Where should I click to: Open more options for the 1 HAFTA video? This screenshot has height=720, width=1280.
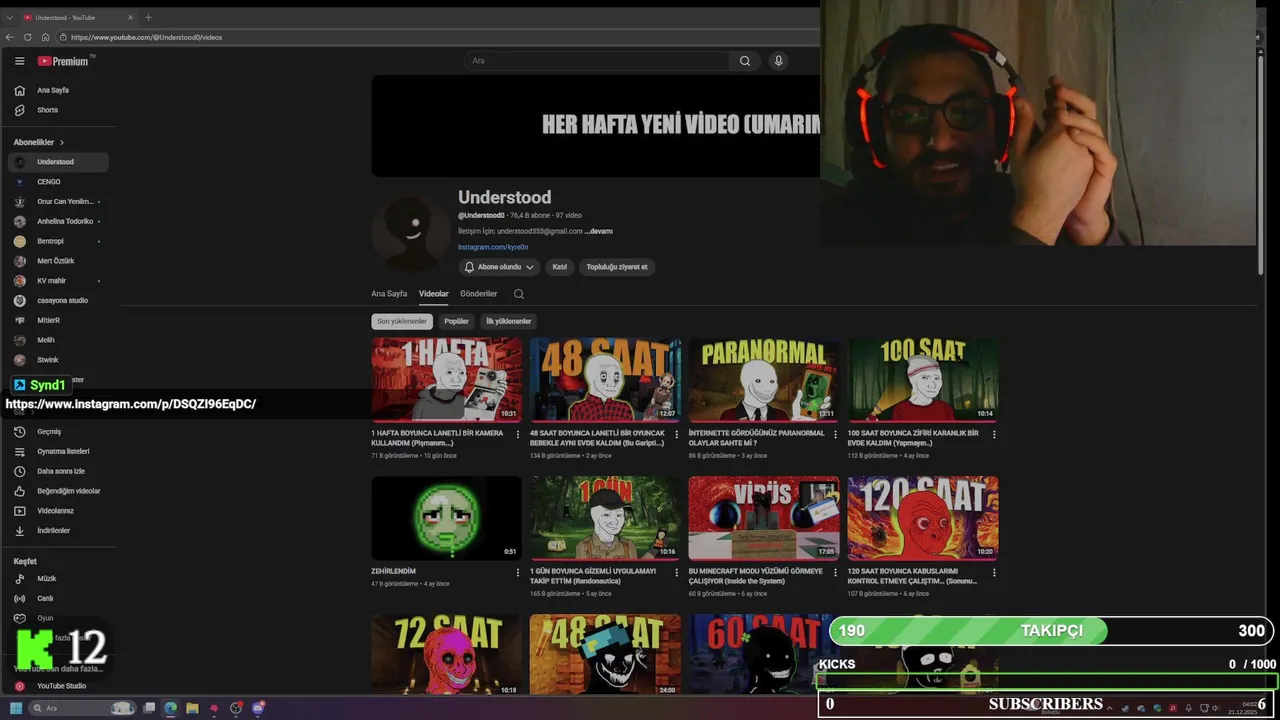point(518,434)
